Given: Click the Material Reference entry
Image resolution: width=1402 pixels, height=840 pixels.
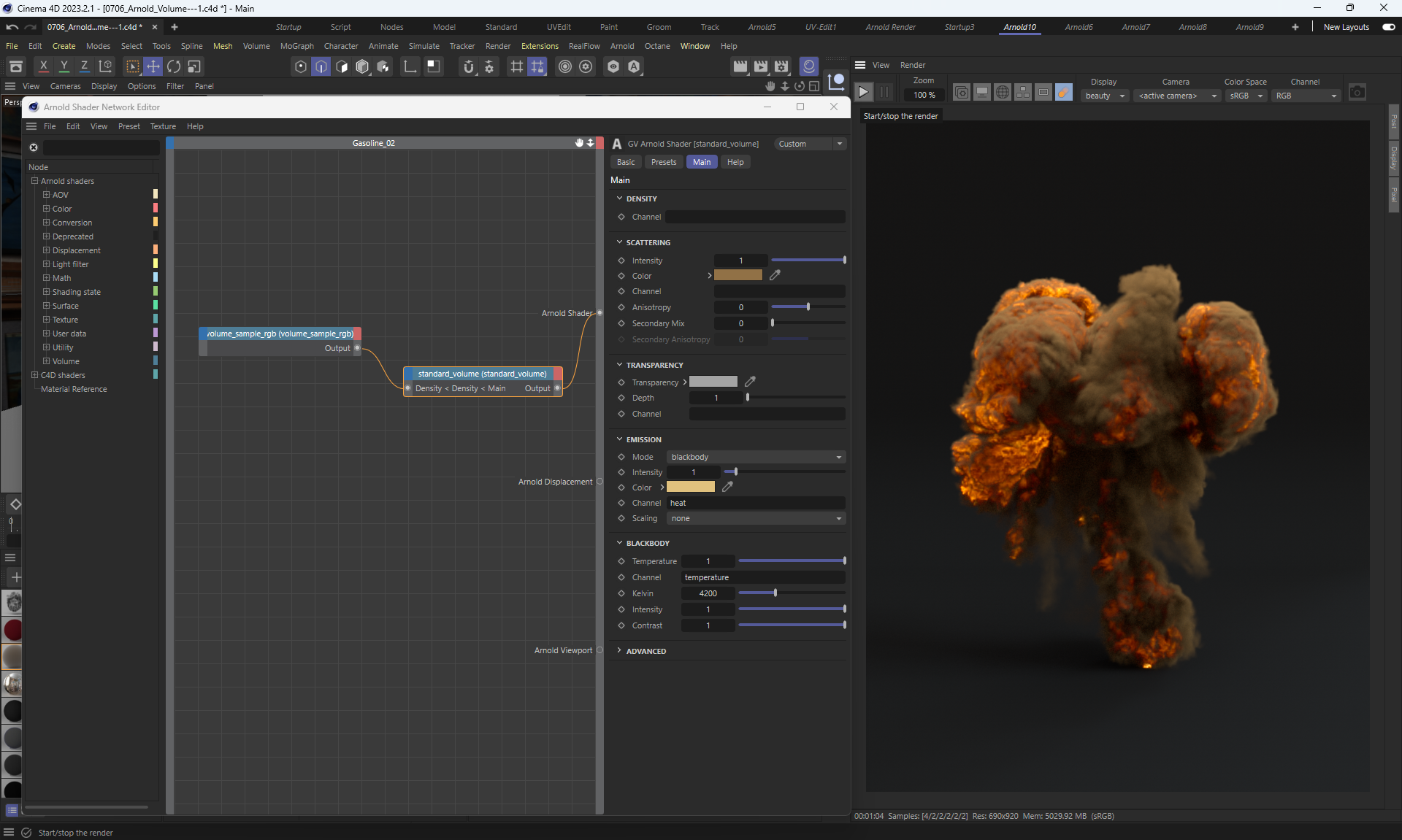Looking at the screenshot, I should [74, 389].
